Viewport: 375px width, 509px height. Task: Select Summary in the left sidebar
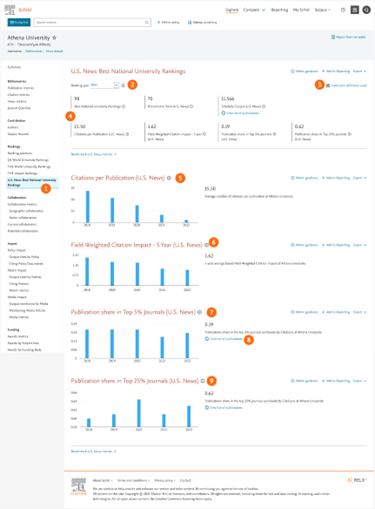tap(14, 67)
